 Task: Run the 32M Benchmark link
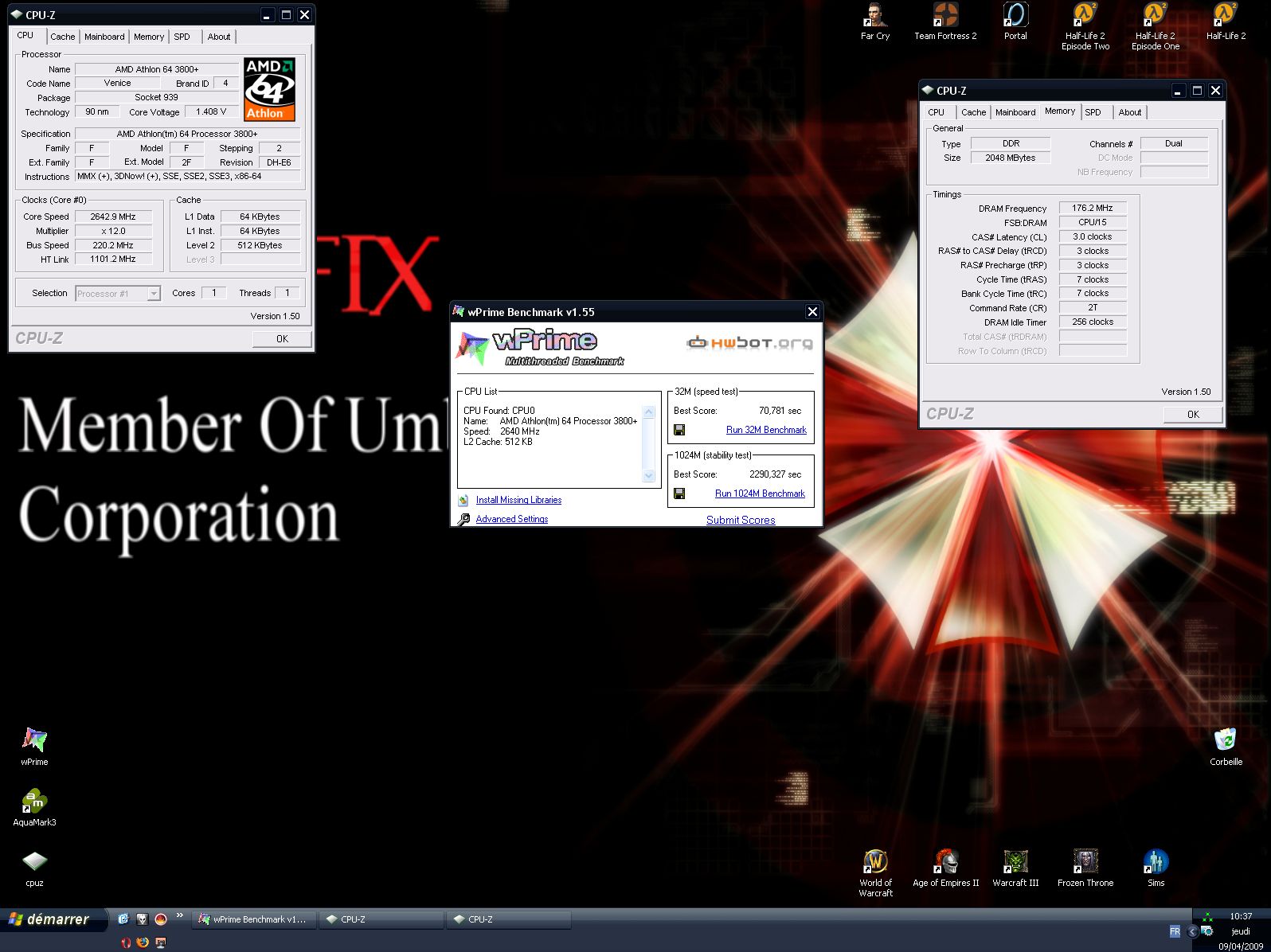[766, 430]
